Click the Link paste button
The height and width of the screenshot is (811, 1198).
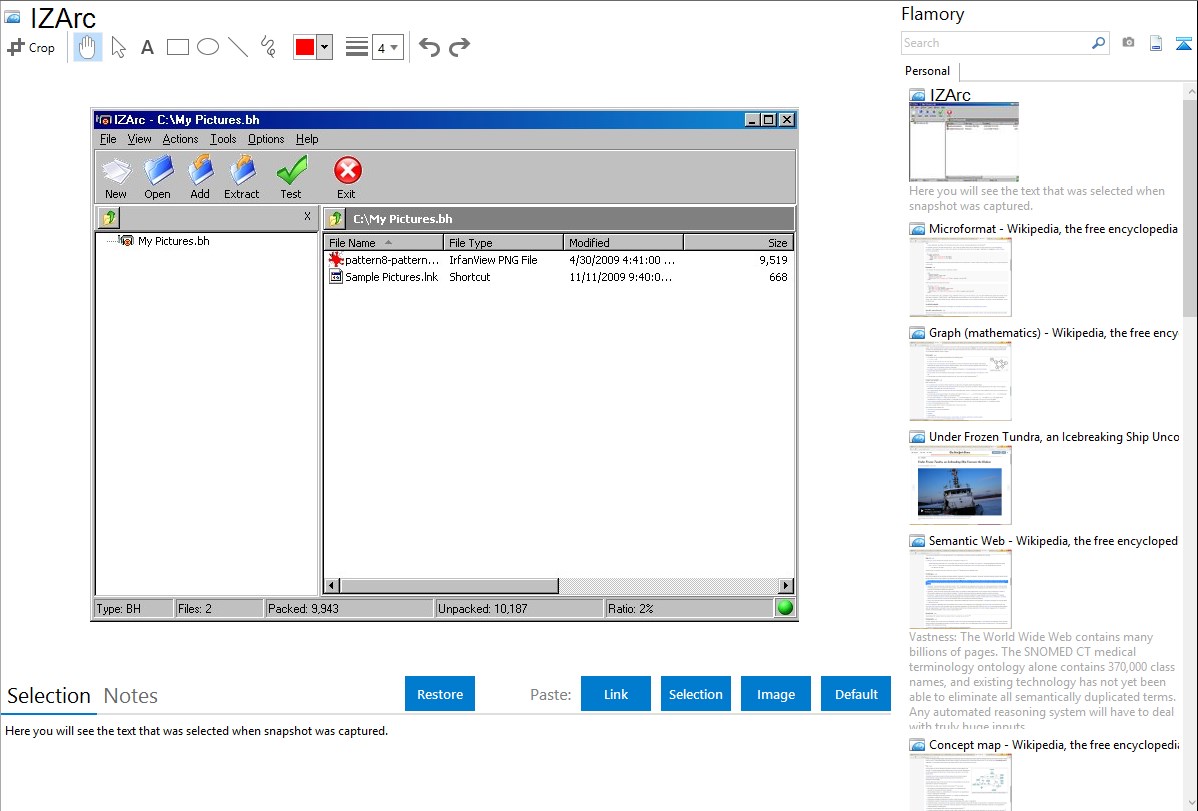616,694
